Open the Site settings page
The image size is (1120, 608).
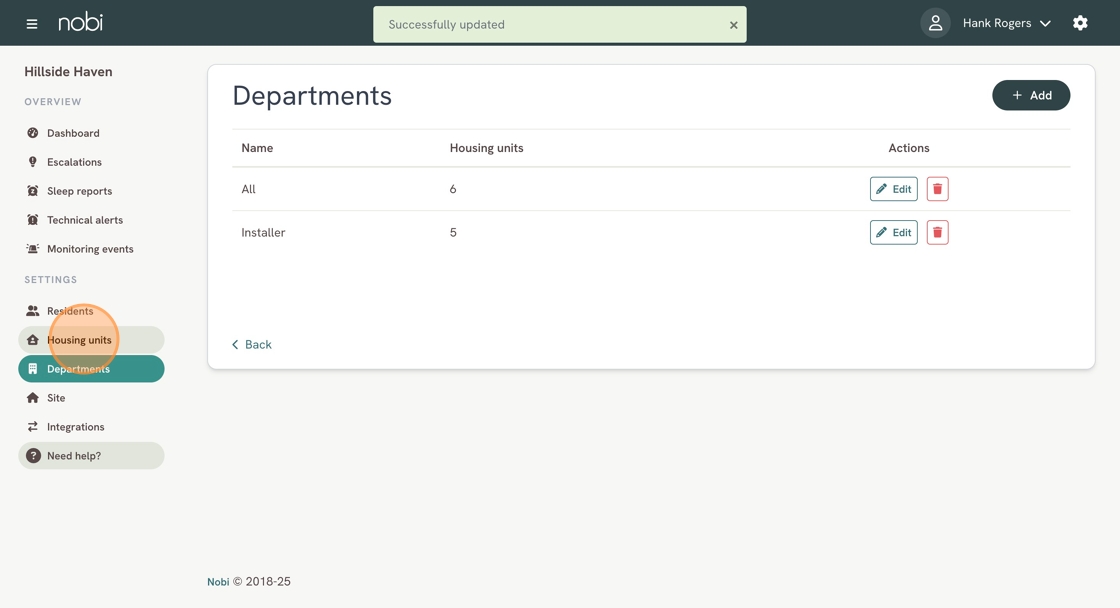56,398
